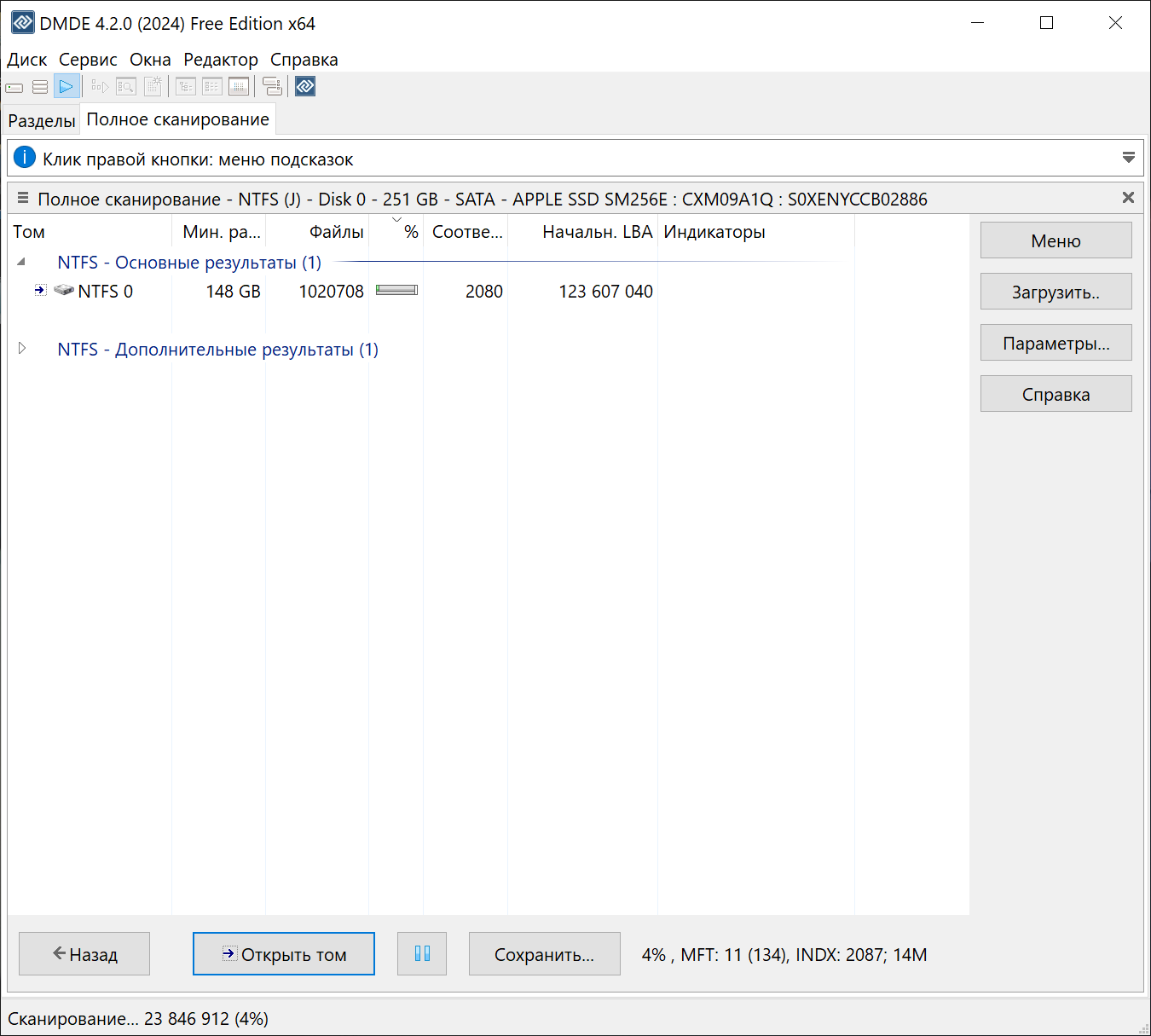This screenshot has width=1151, height=1036.
Task: Maximize the DMDE window
Action: (1047, 23)
